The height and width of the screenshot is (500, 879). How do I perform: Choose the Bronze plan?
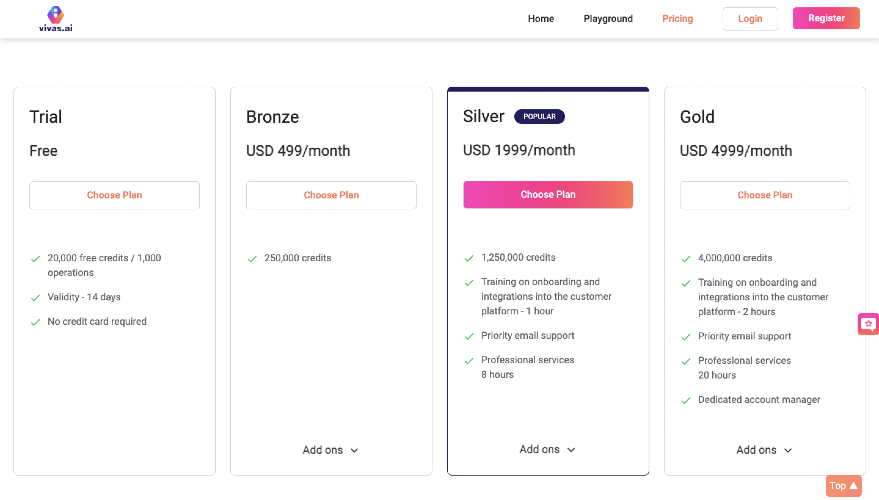point(331,195)
